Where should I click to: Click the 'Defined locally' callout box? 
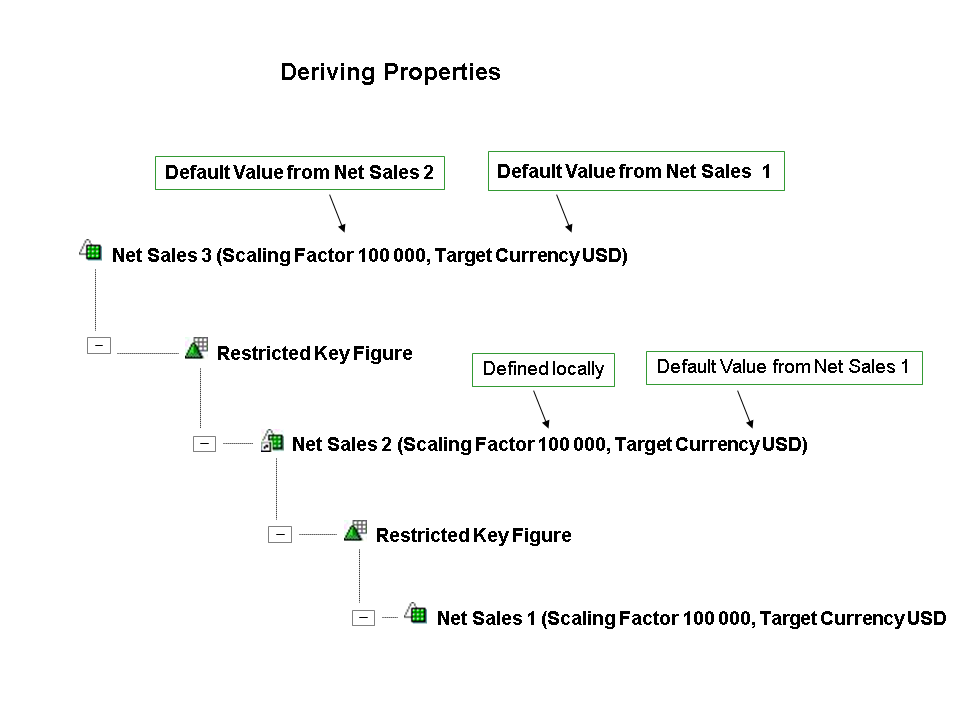click(543, 369)
